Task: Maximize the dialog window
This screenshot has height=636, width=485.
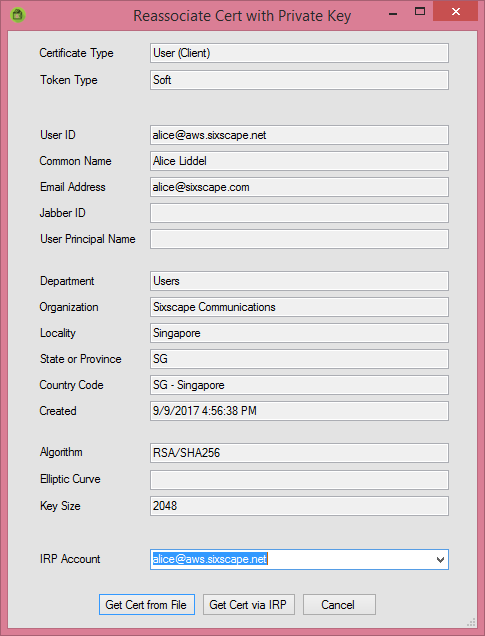Action: tap(420, 11)
